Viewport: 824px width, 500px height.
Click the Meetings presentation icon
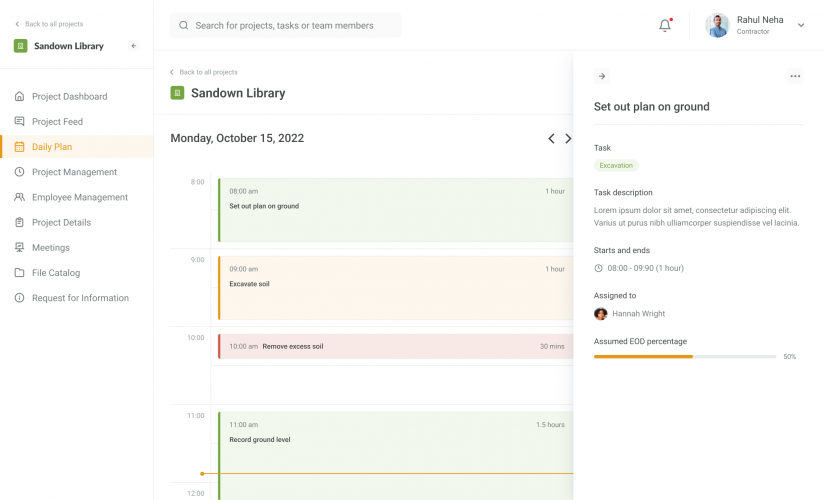click(19, 247)
